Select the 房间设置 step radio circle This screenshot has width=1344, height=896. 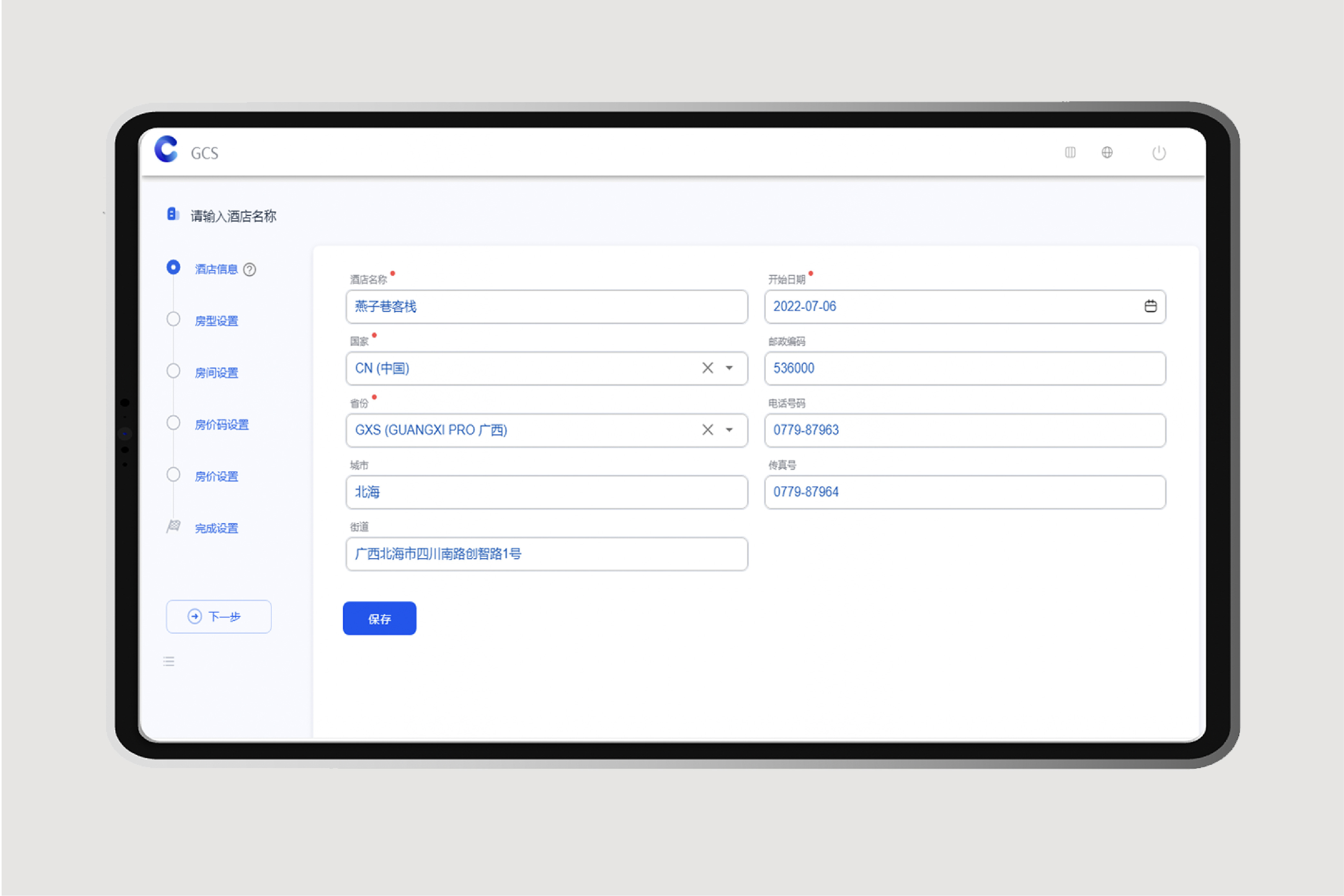[173, 371]
